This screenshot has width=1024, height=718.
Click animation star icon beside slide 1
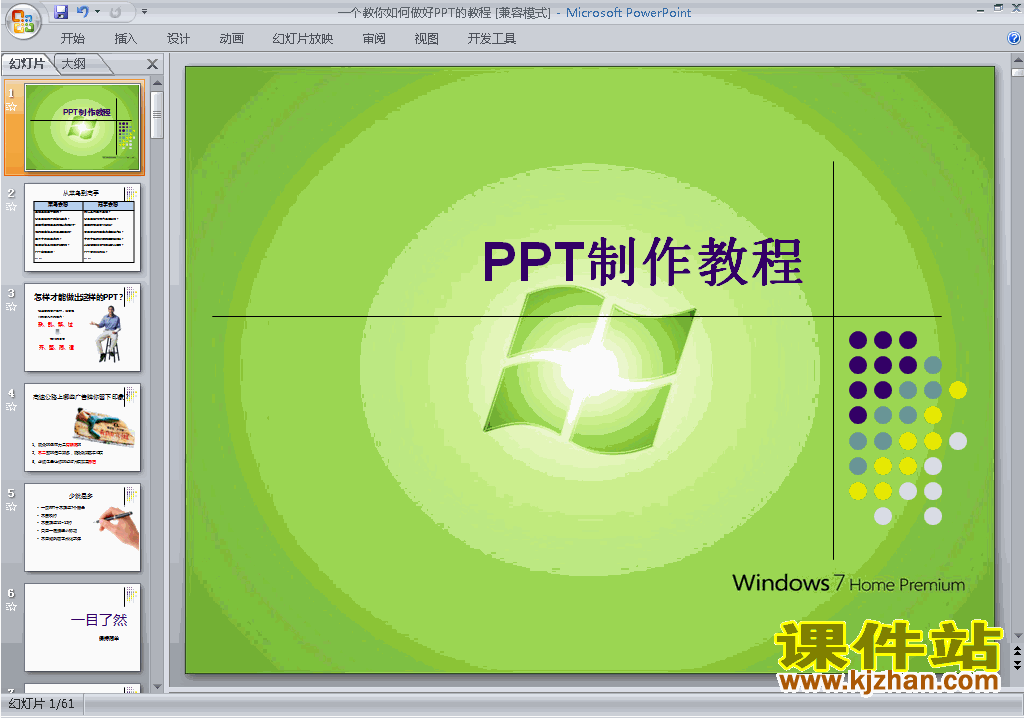point(11,106)
